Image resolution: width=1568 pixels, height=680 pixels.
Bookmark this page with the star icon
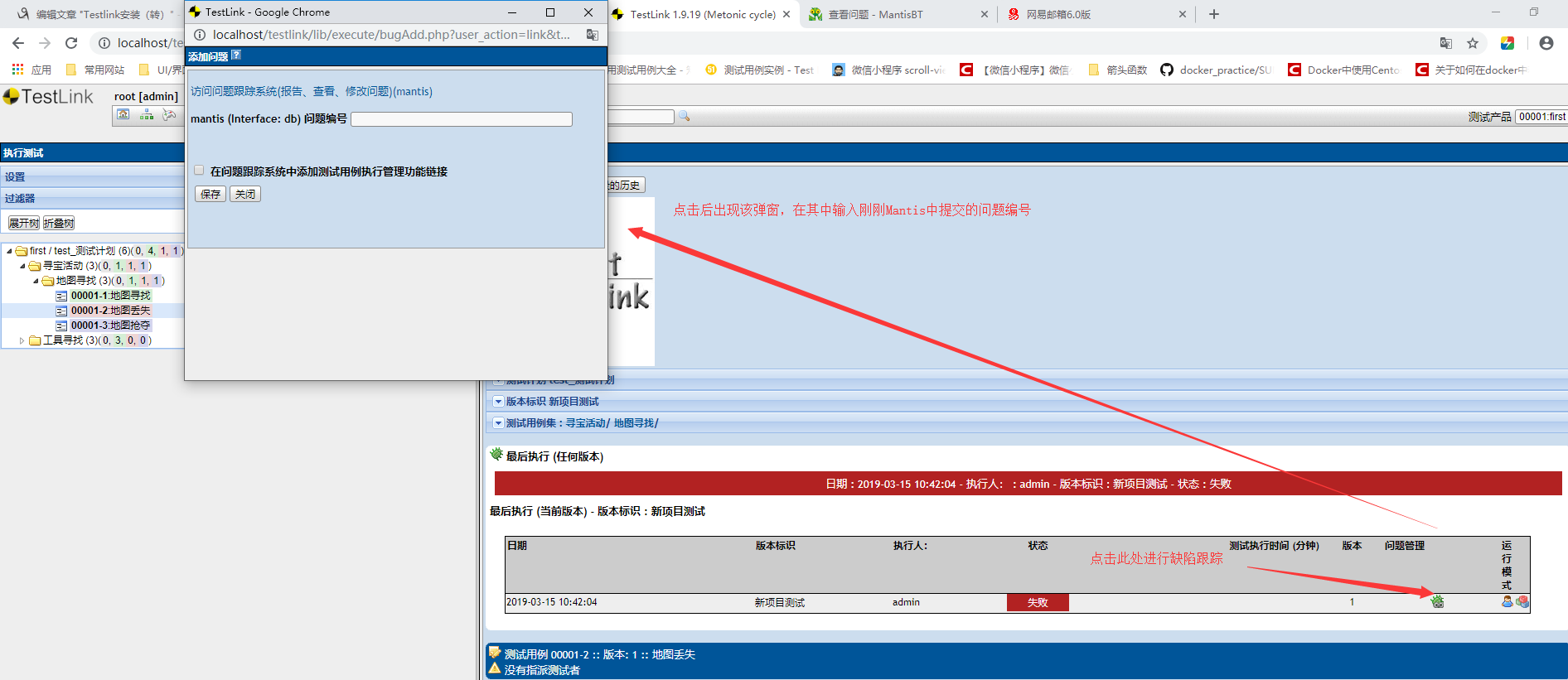tap(1473, 43)
